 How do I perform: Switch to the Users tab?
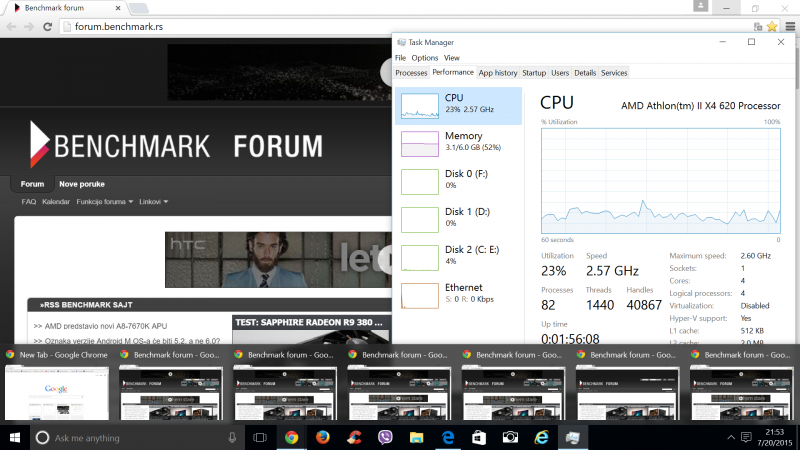click(560, 73)
